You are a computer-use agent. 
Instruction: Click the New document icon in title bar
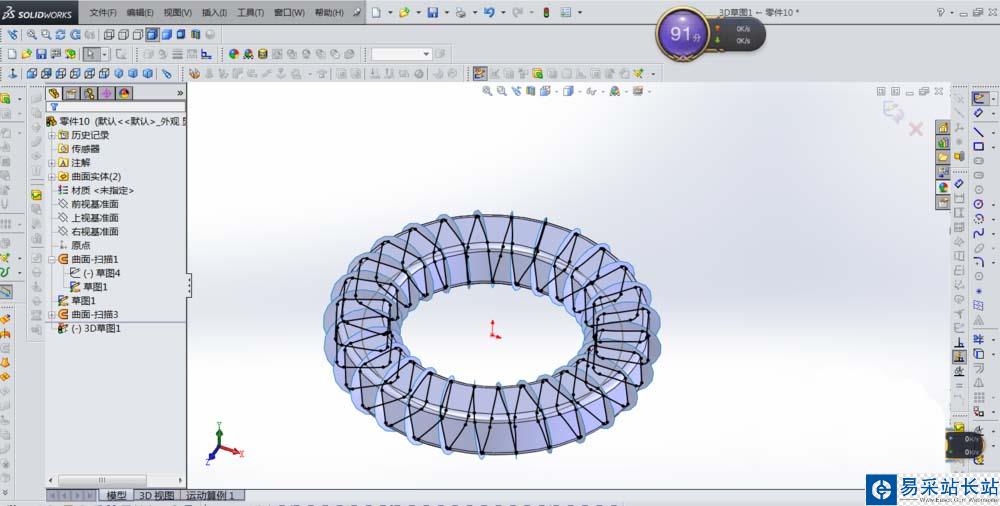[376, 12]
